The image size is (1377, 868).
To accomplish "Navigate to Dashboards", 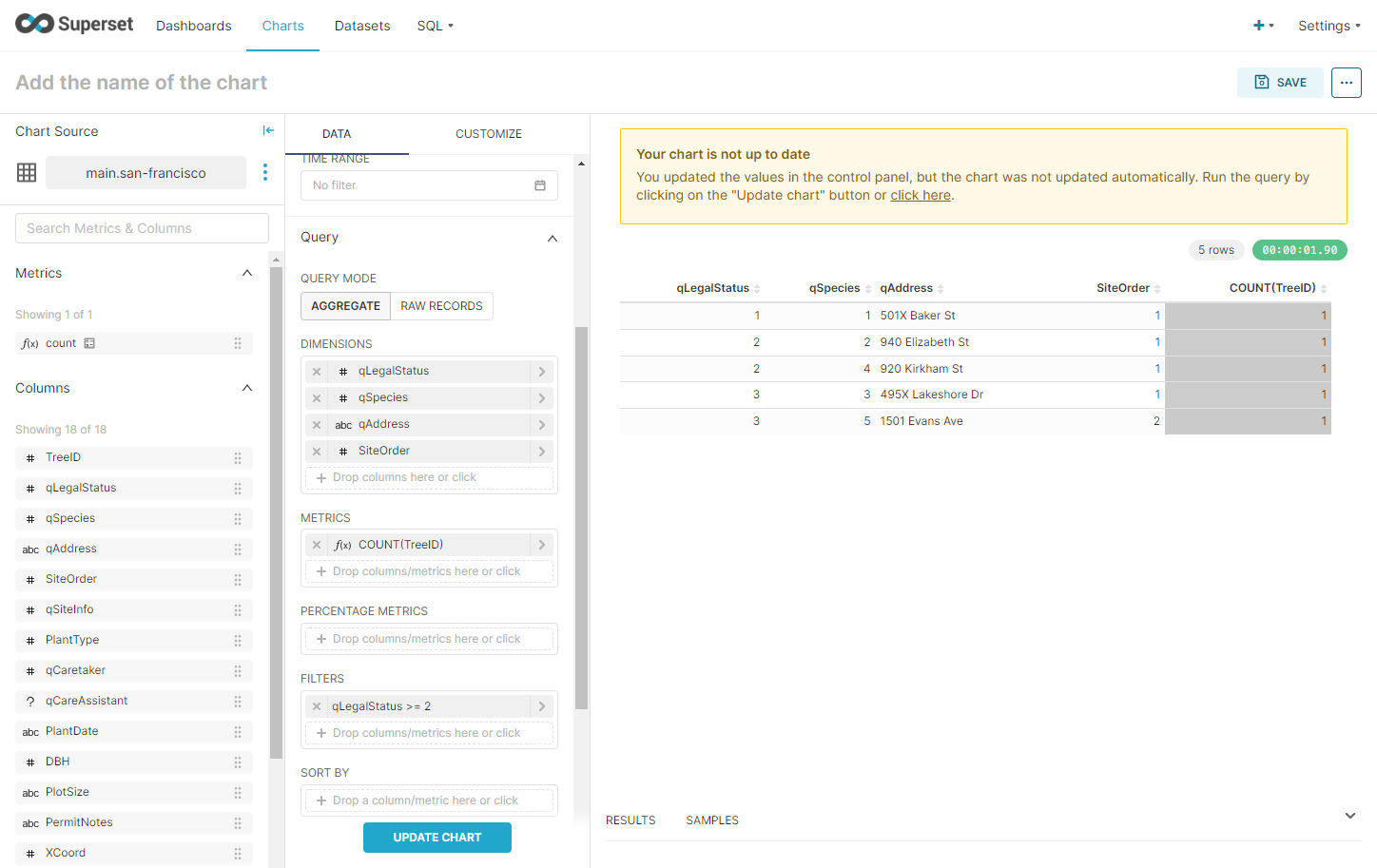I will (193, 26).
